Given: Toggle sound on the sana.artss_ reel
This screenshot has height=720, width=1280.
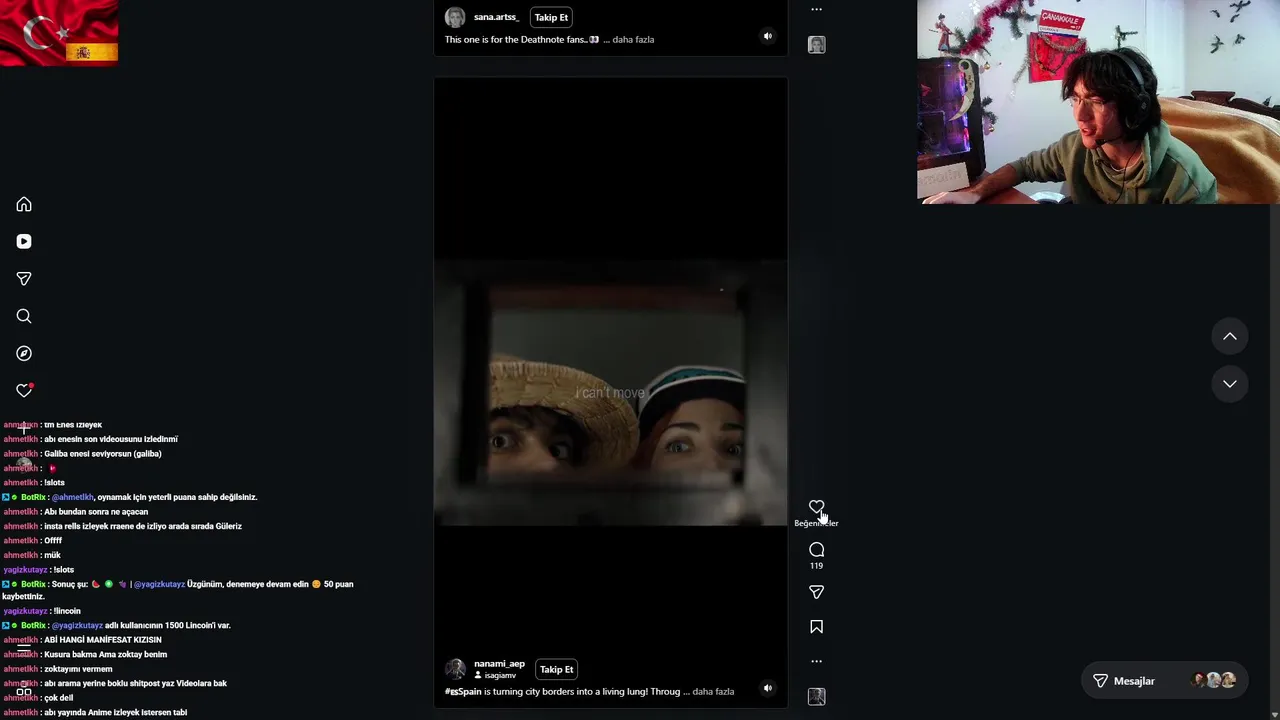Looking at the screenshot, I should point(767,36).
